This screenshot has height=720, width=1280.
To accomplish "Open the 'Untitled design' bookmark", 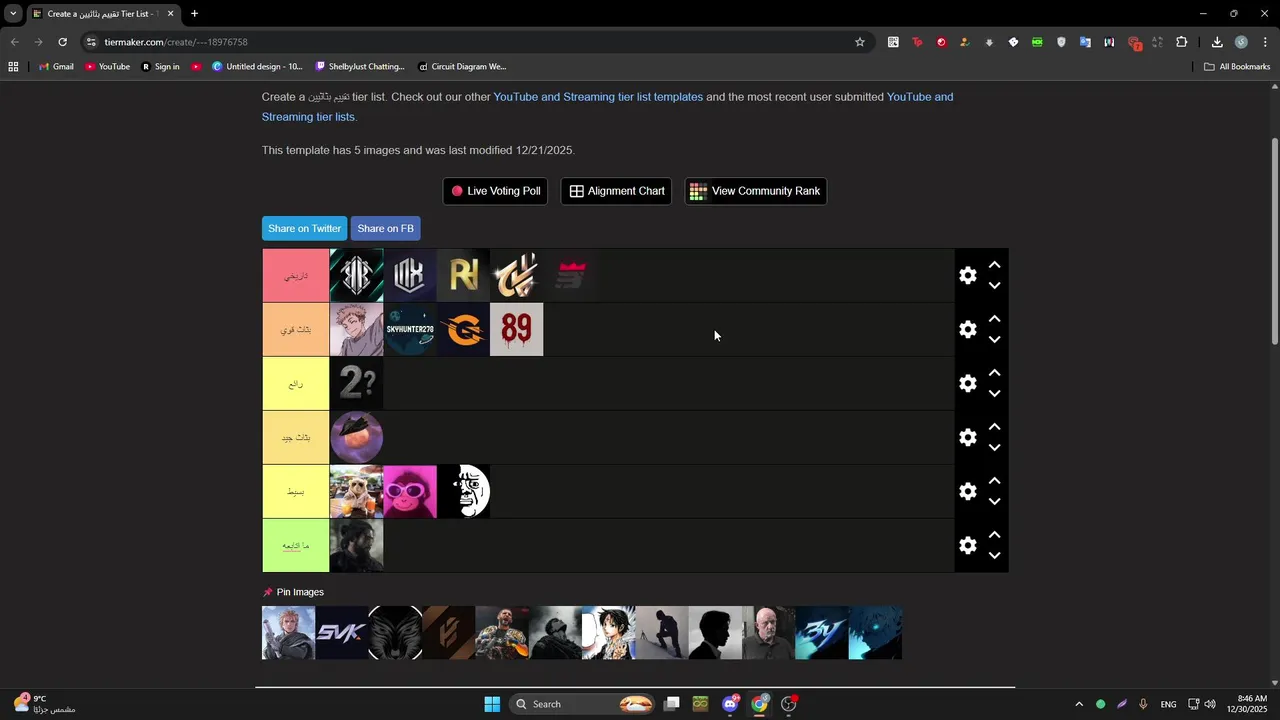I will (257, 67).
